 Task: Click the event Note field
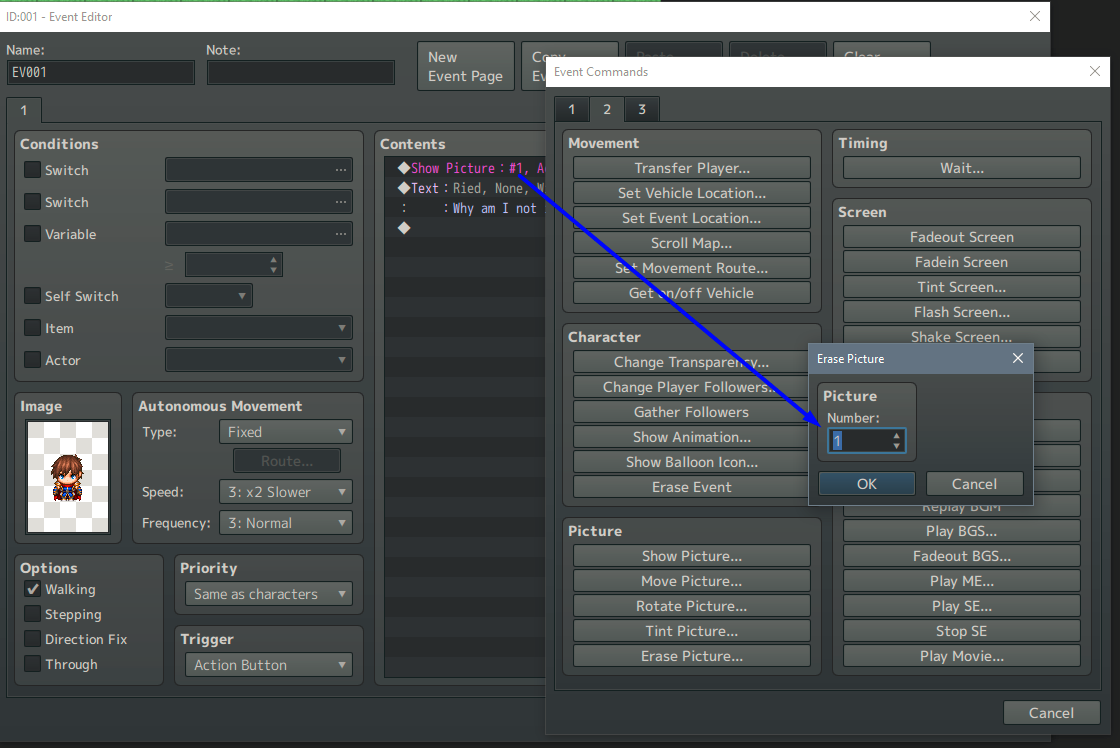click(301, 72)
